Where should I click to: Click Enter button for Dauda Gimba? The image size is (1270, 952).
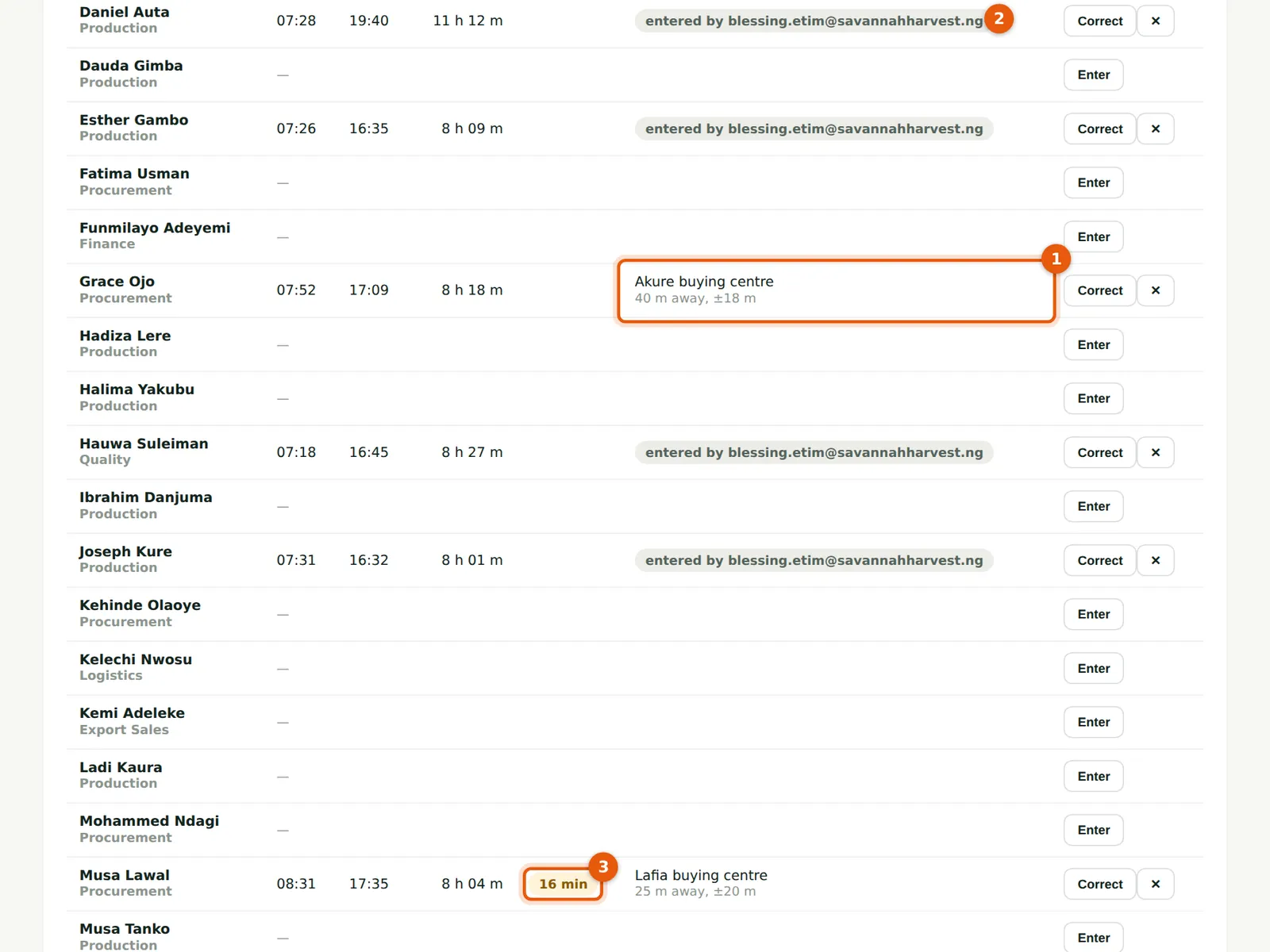coord(1093,75)
